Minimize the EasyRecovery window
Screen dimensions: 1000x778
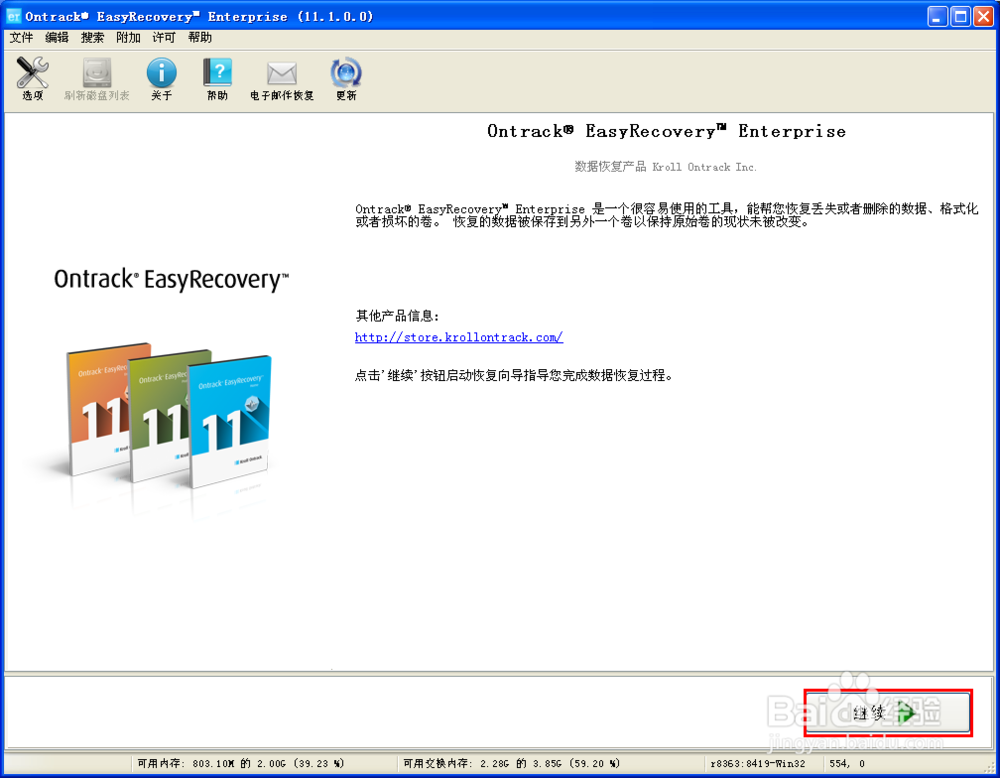coord(937,17)
